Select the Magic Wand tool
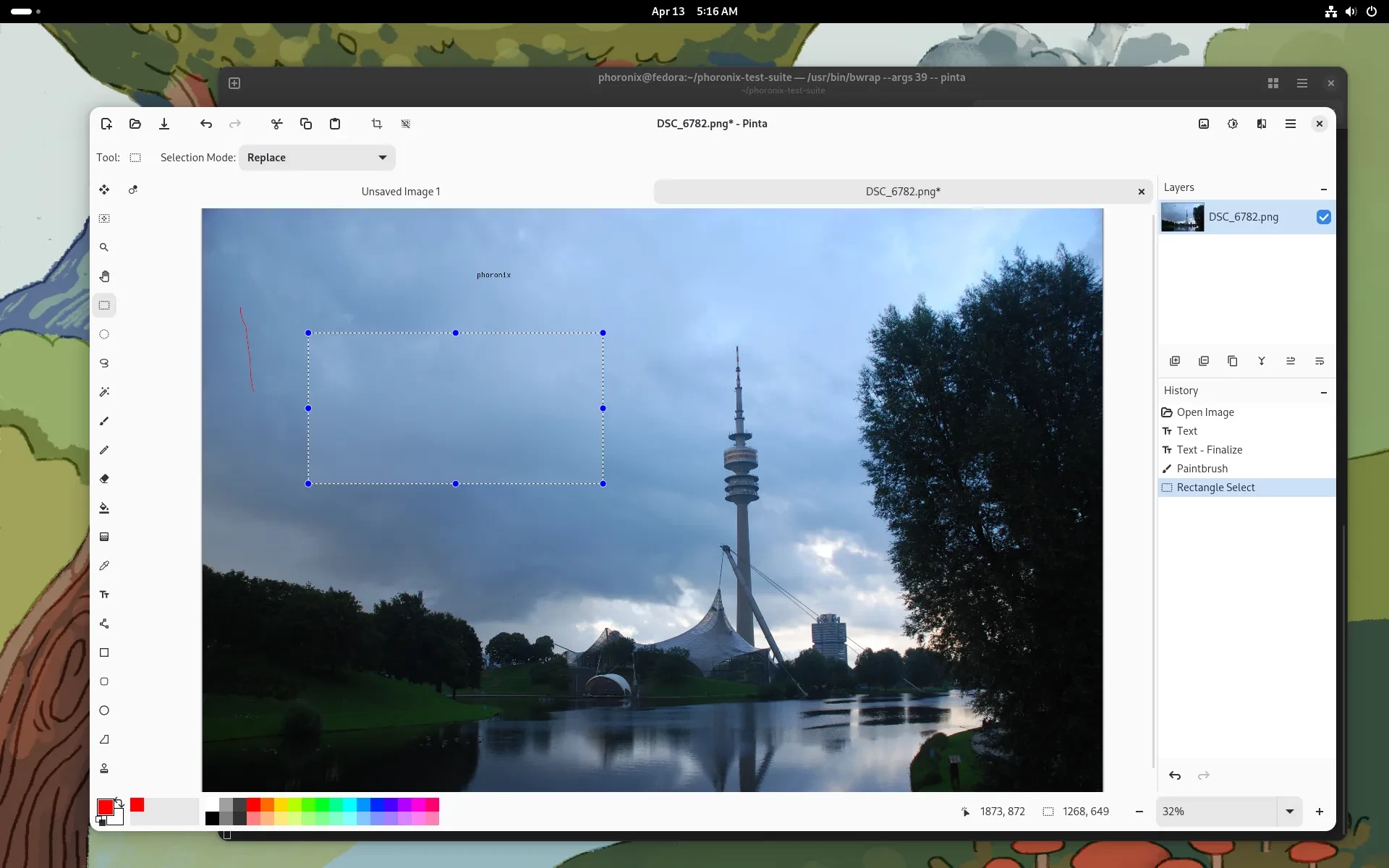 click(x=104, y=392)
